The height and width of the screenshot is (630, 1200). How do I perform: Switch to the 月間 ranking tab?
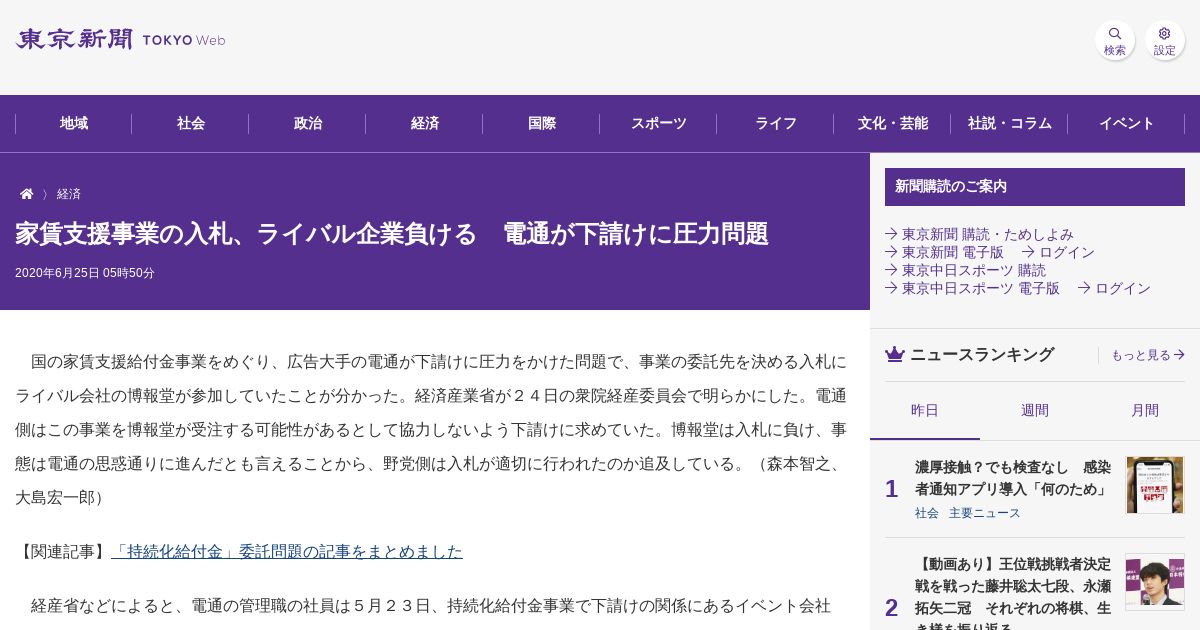point(1145,410)
